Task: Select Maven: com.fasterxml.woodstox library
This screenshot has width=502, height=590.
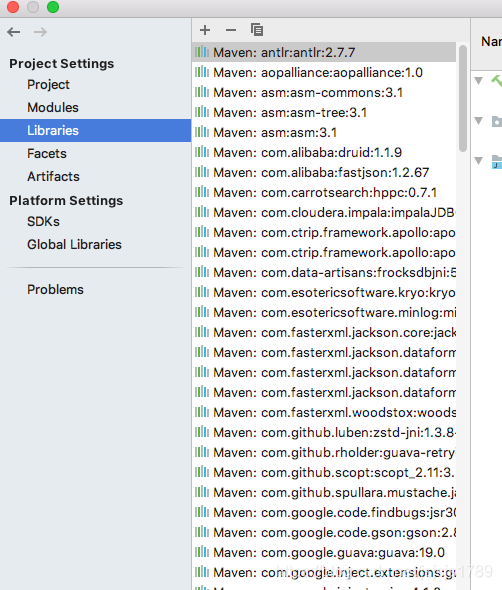Action: (324, 412)
